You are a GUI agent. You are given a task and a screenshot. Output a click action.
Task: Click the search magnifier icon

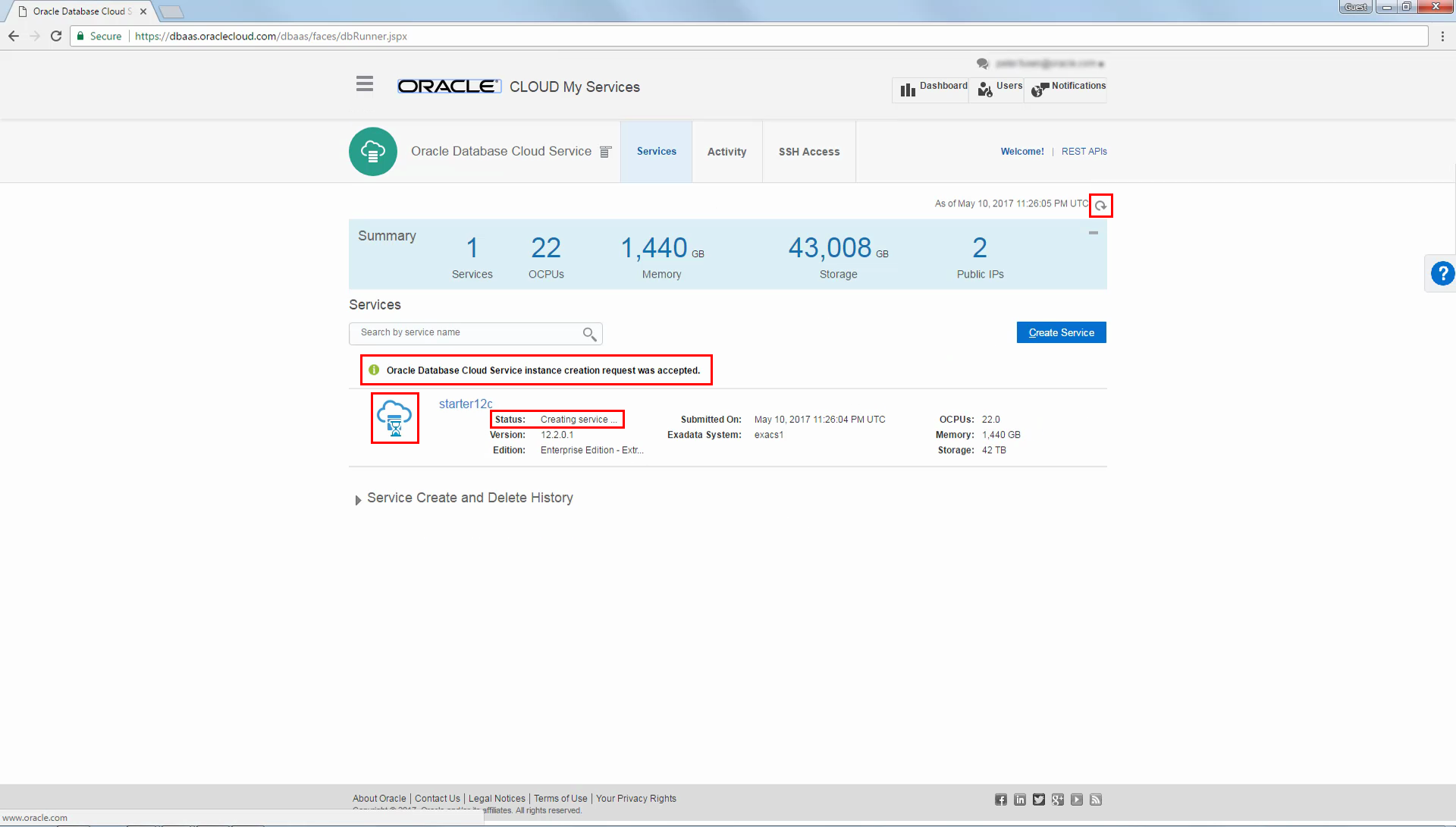coord(589,334)
